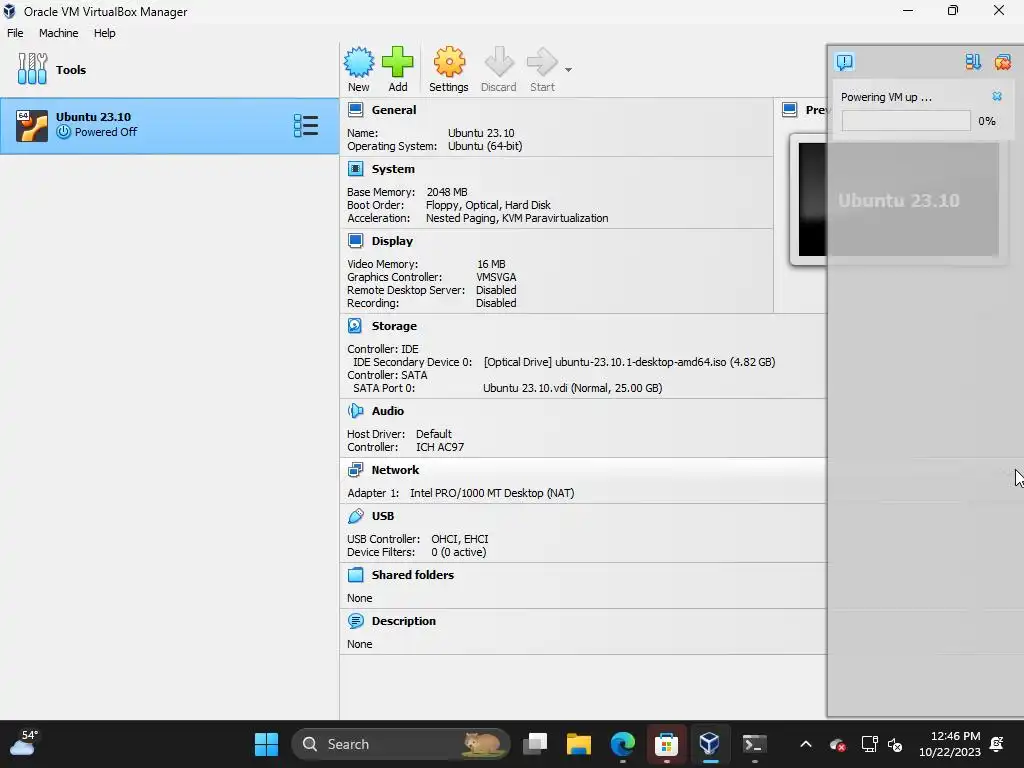The width and height of the screenshot is (1024, 768).
Task: Click the Boot Order value text
Action: [x=488, y=206]
